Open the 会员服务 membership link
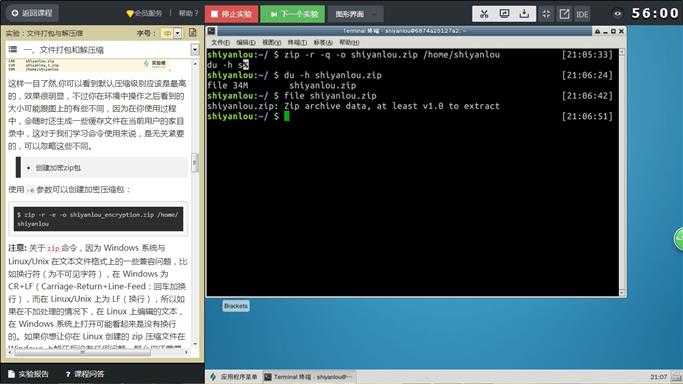Image resolution: width=683 pixels, height=384 pixels. (x=144, y=13)
